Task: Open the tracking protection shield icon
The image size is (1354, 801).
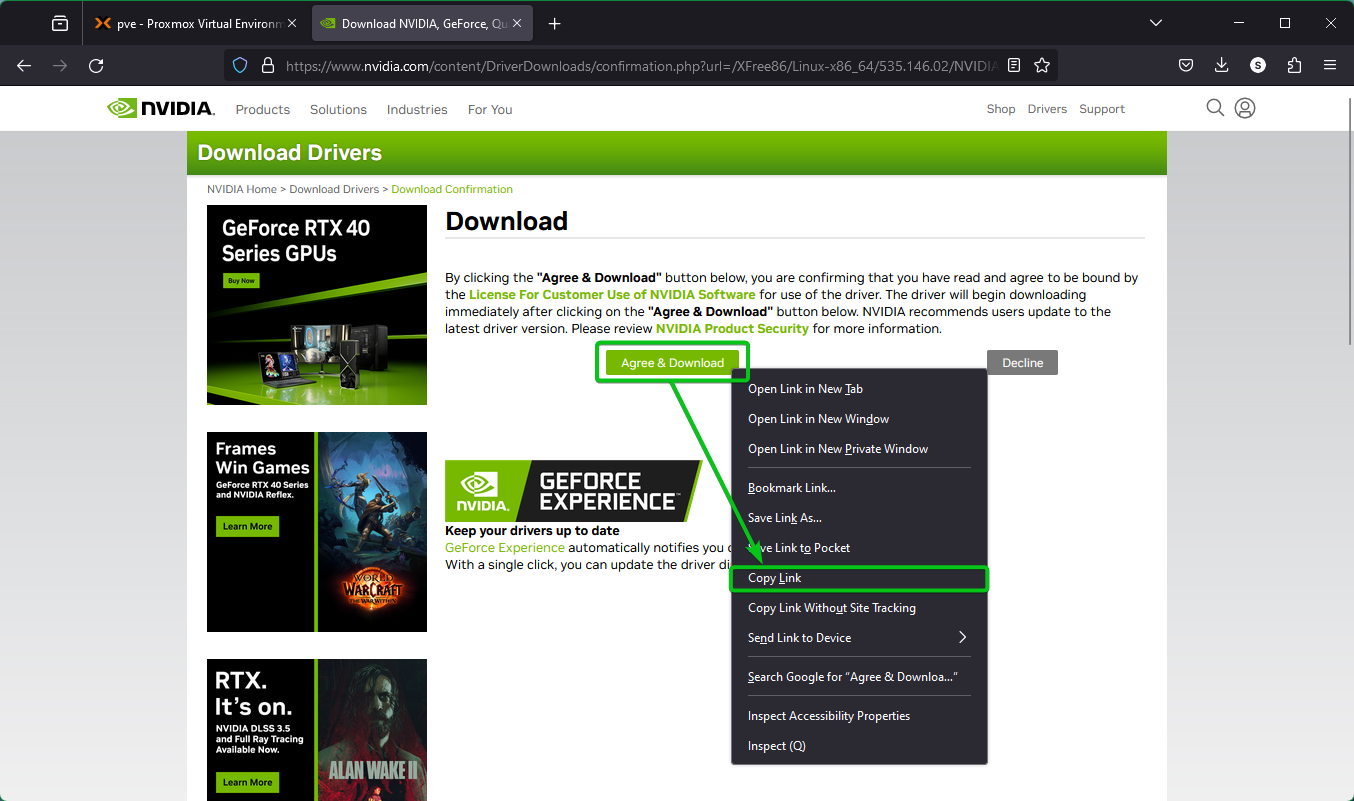Action: [x=240, y=65]
